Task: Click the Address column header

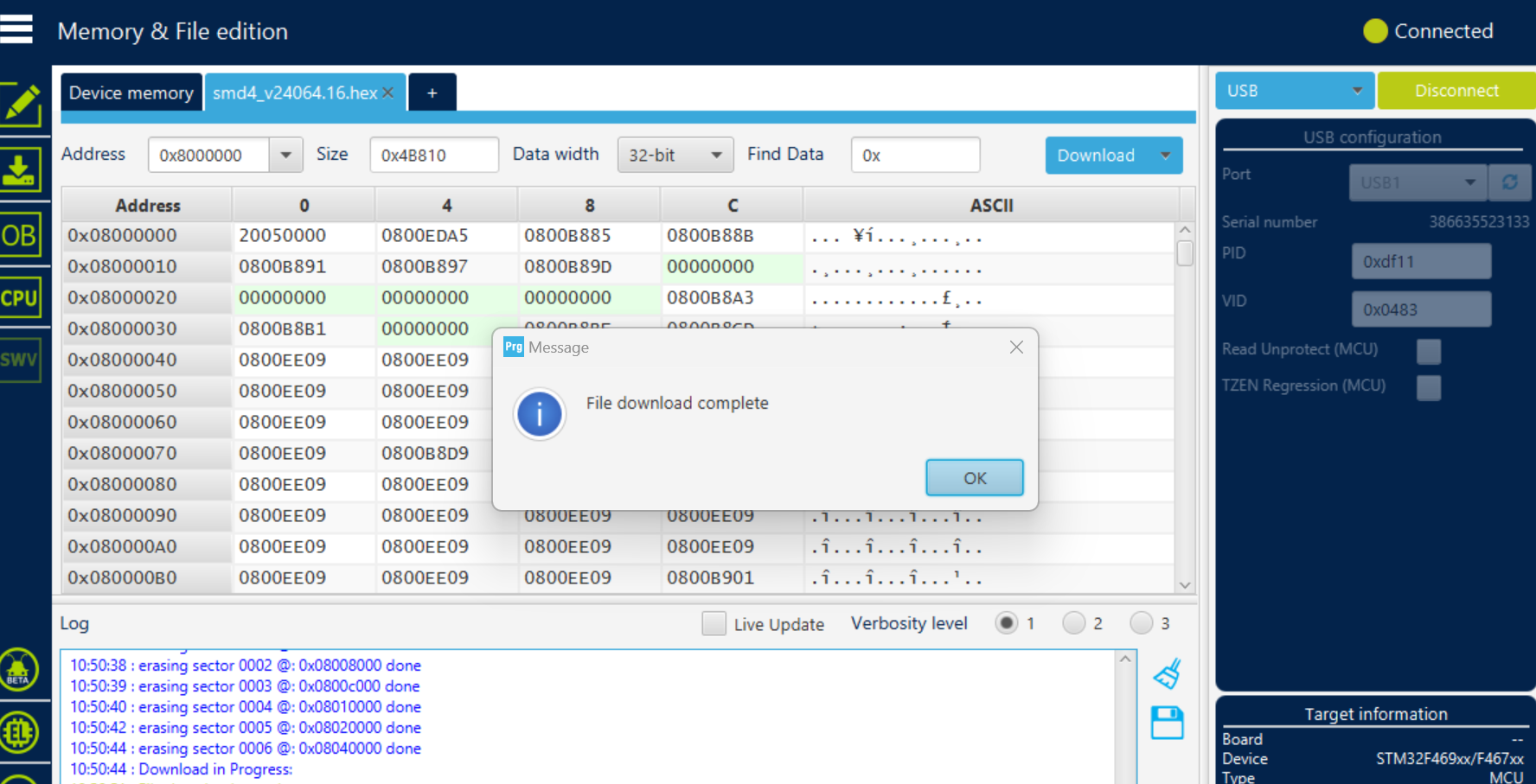Action: point(148,206)
